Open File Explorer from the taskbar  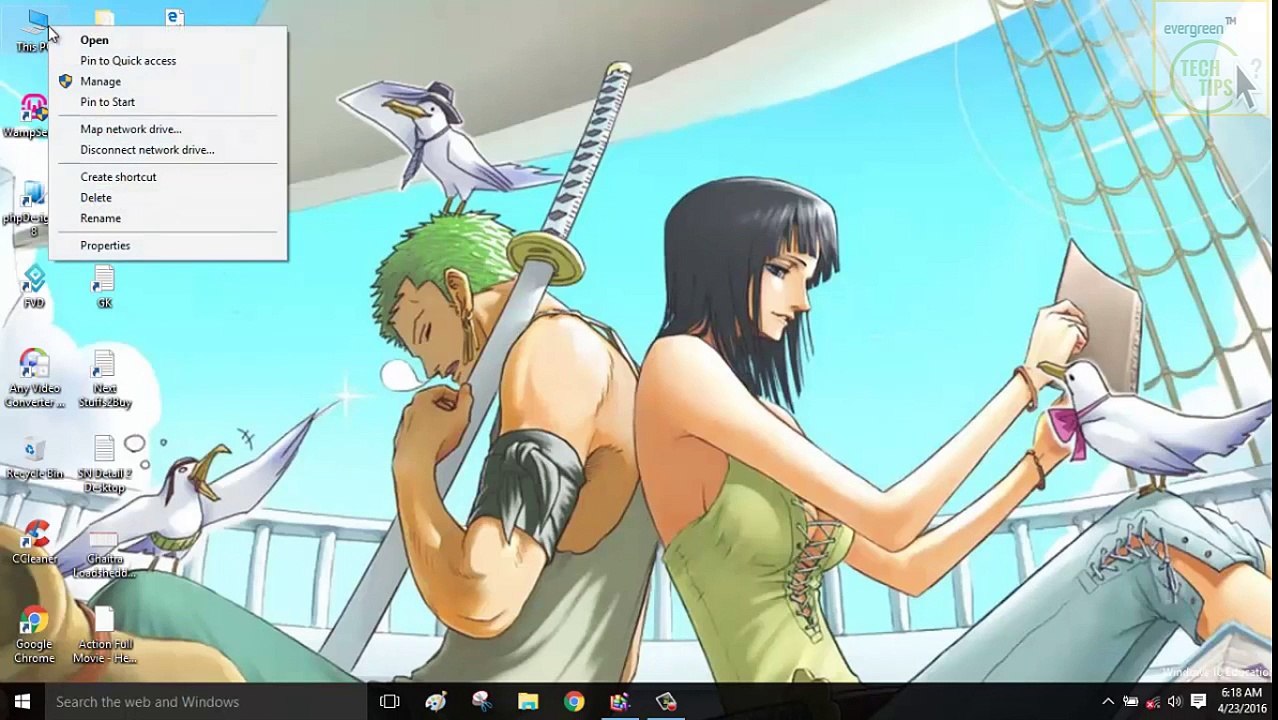click(528, 702)
